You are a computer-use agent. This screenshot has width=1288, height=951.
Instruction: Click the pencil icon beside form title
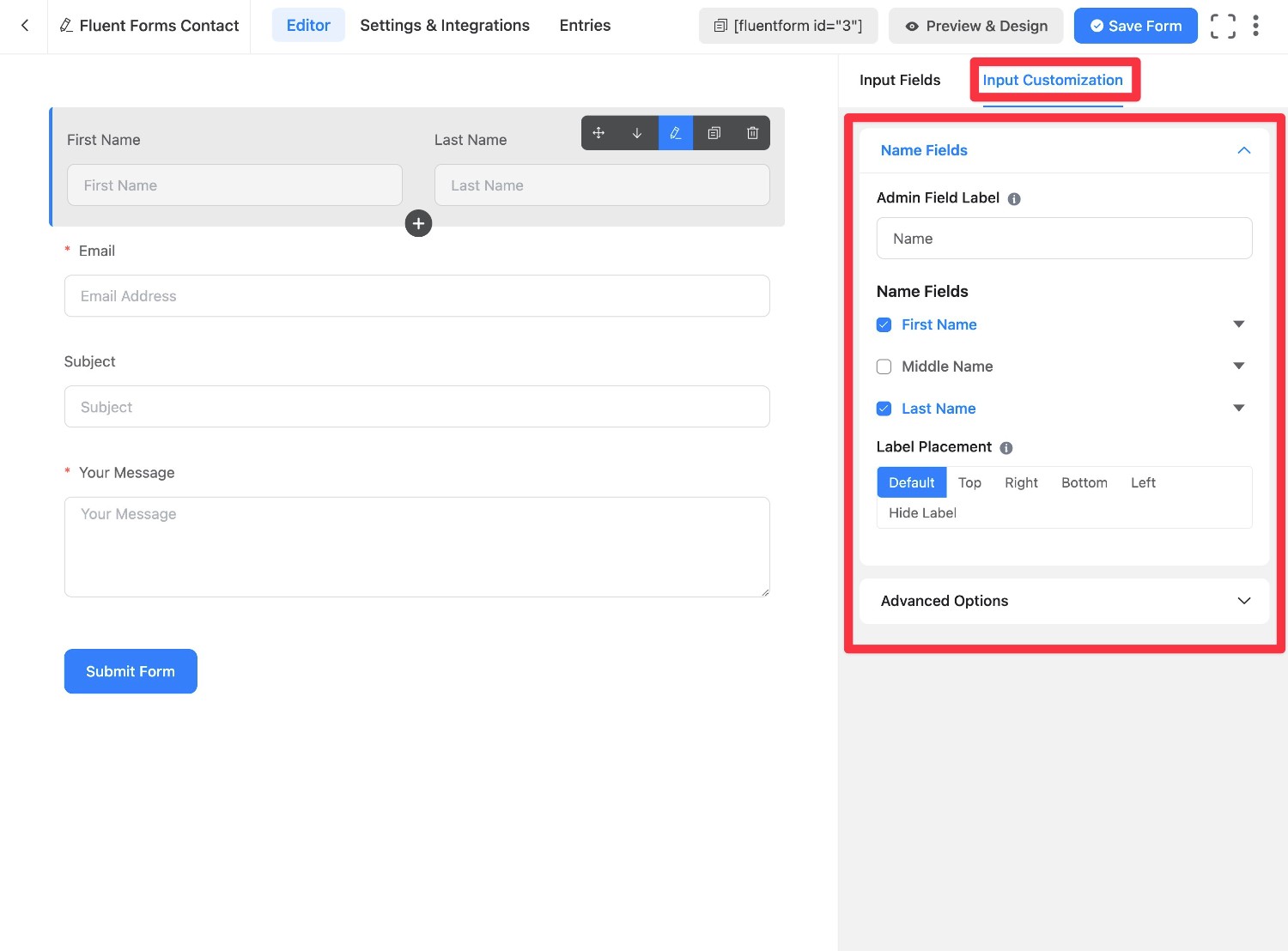click(x=66, y=26)
